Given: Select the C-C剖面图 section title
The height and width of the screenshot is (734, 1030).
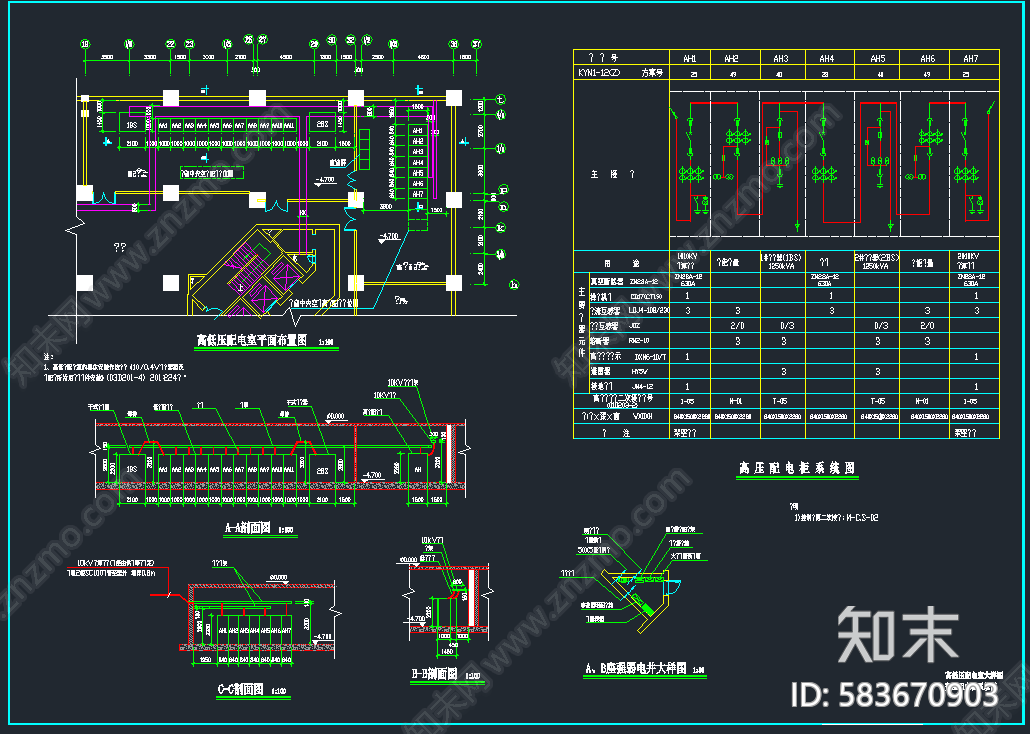Looking at the screenshot, I should point(240,689).
